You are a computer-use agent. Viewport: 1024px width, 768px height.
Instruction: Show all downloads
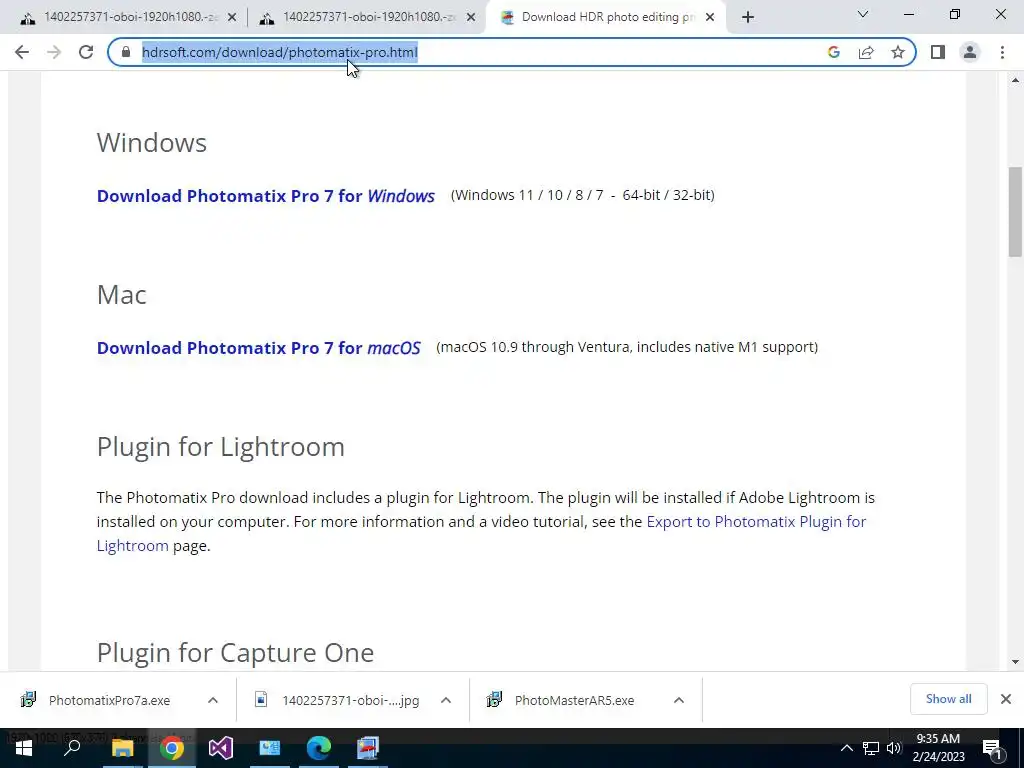point(948,699)
